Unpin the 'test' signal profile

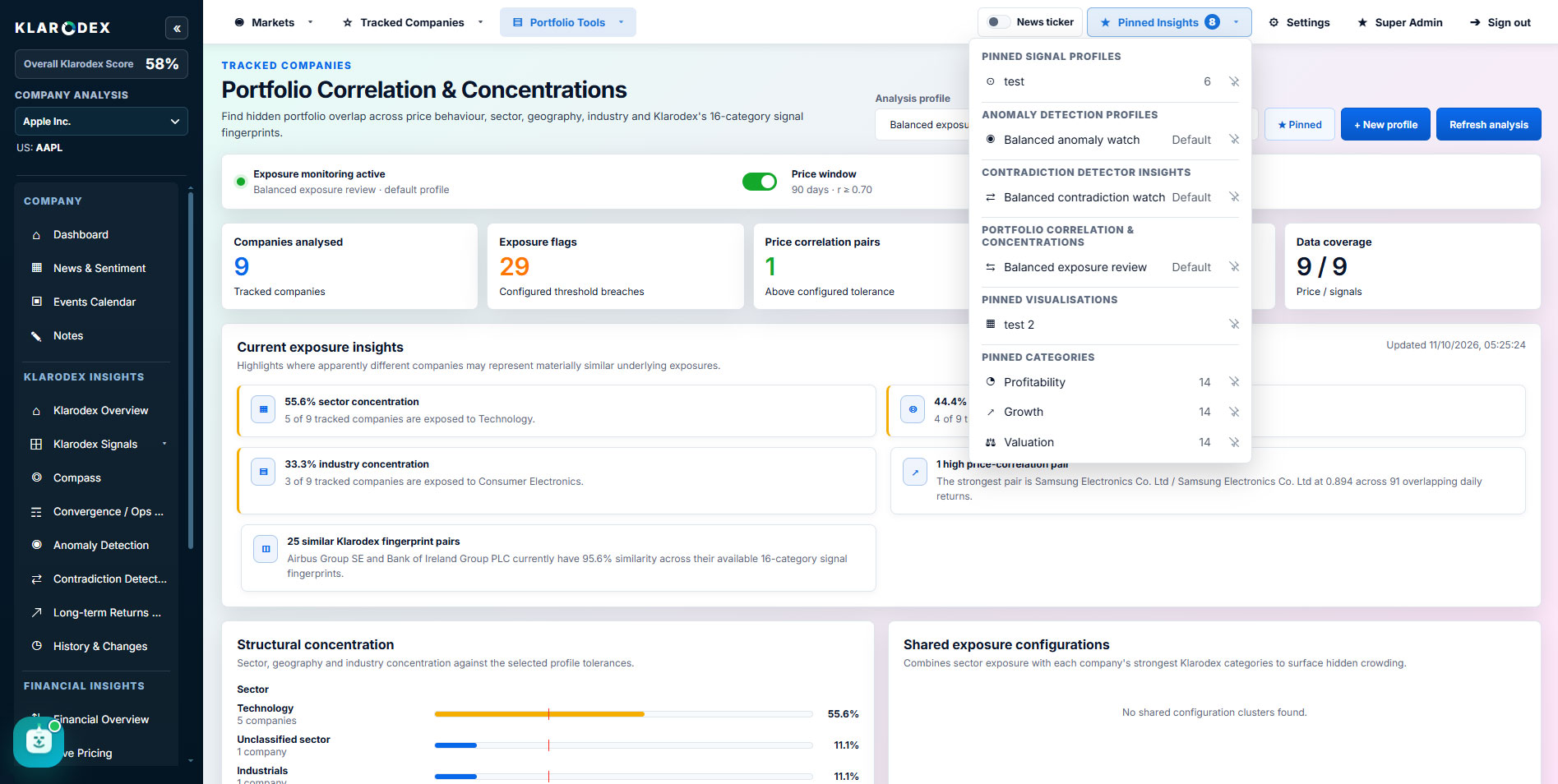pos(1233,81)
